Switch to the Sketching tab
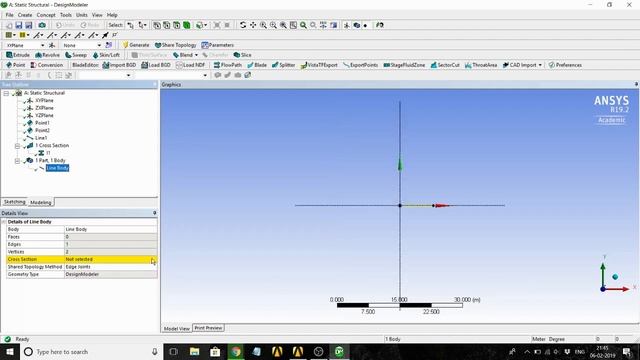The height and width of the screenshot is (360, 640). (x=15, y=202)
